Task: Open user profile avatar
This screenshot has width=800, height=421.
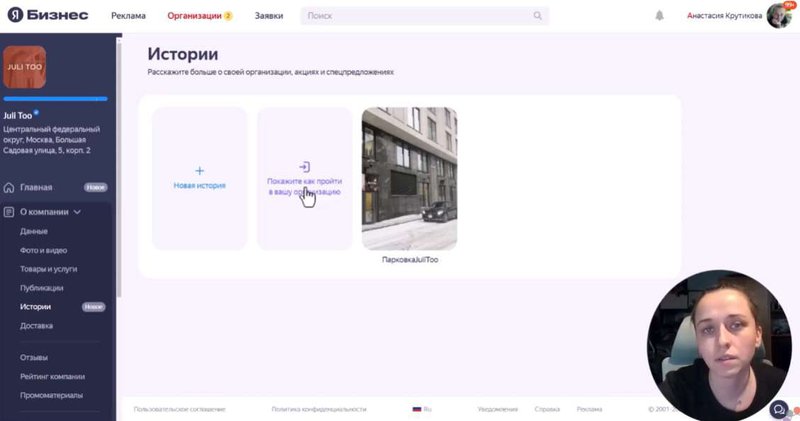Action: [779, 16]
